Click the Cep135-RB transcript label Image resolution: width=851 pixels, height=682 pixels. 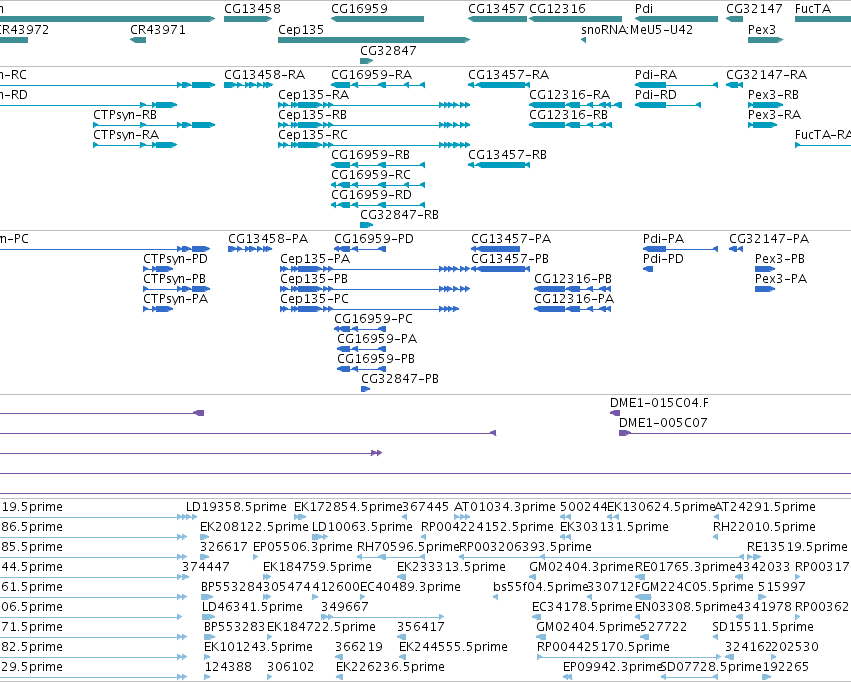[312, 114]
